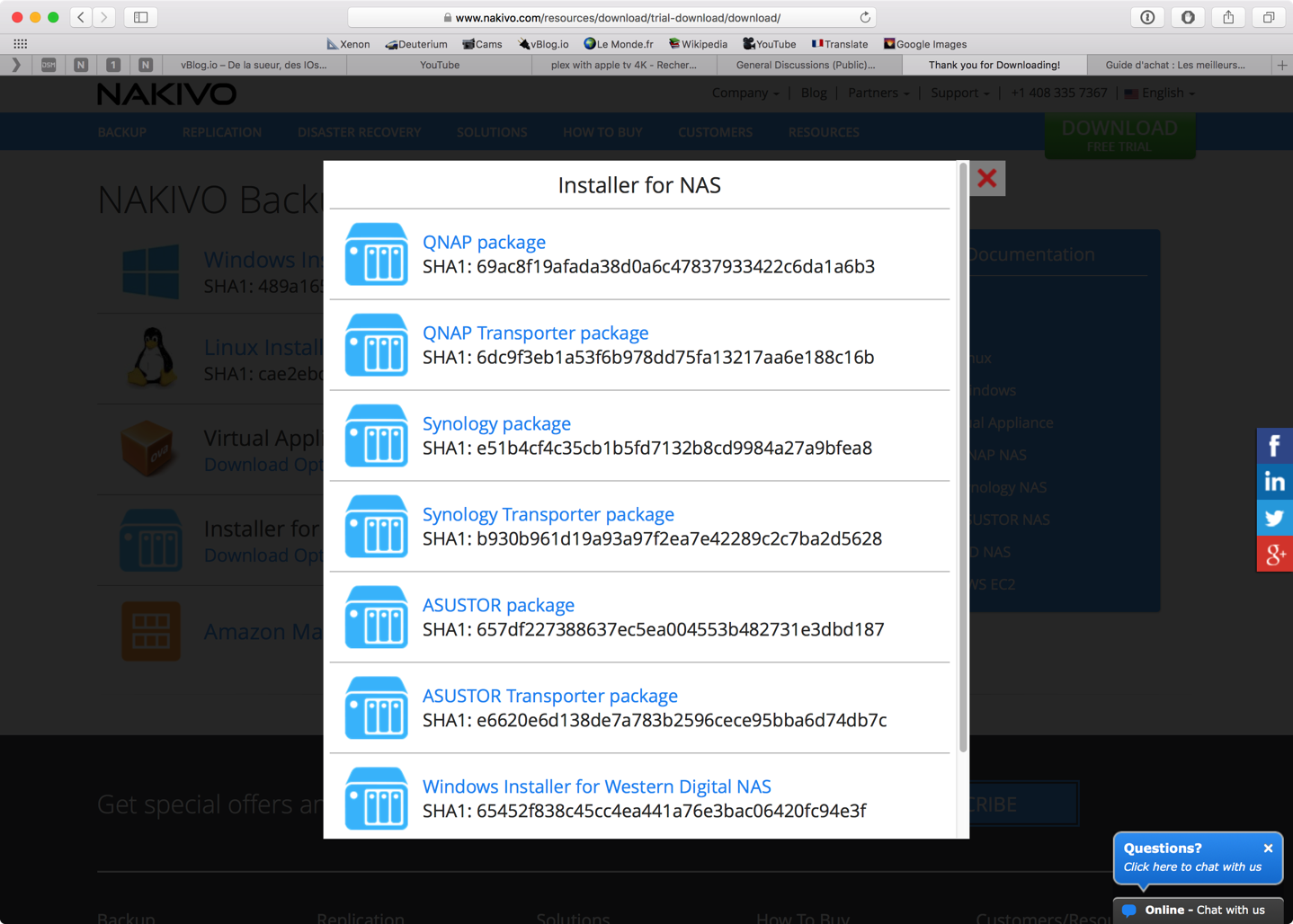Open the Online - Chat with us bar
The width and height of the screenshot is (1293, 924).
[x=1198, y=910]
